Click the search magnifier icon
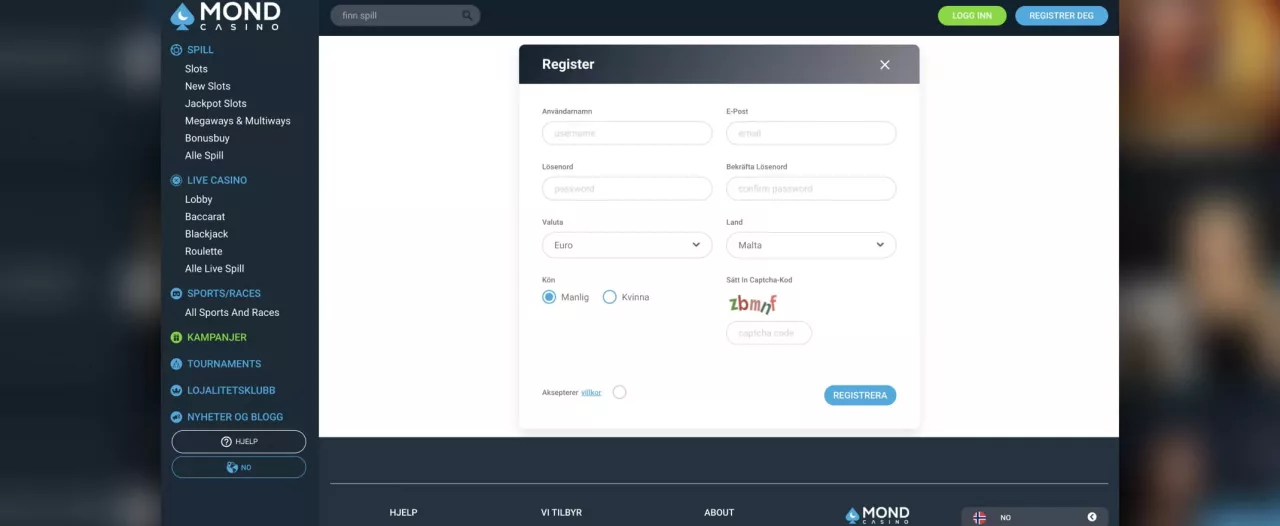The image size is (1280, 526). click(467, 16)
